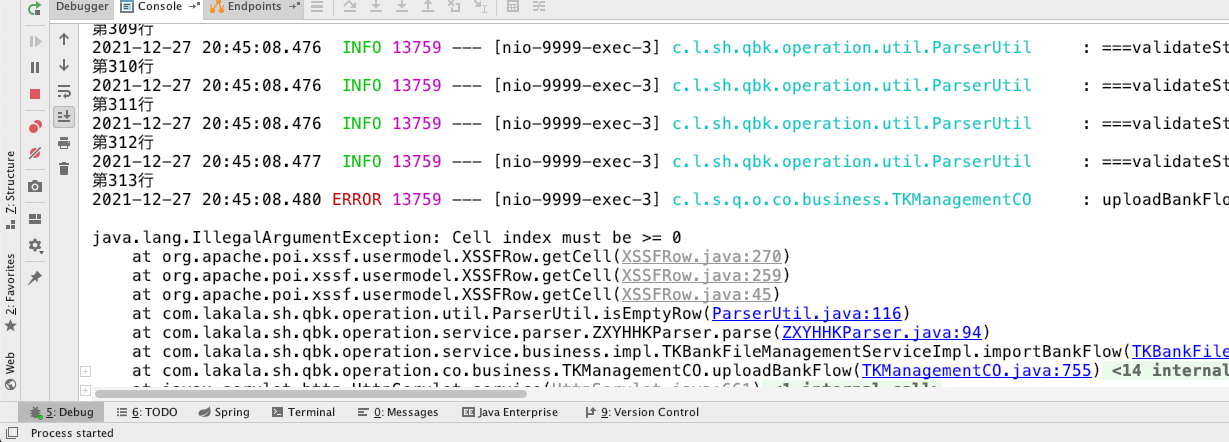This screenshot has width=1229, height=442.
Task: Open the ParserUtil.java:116 link
Action: click(806, 313)
